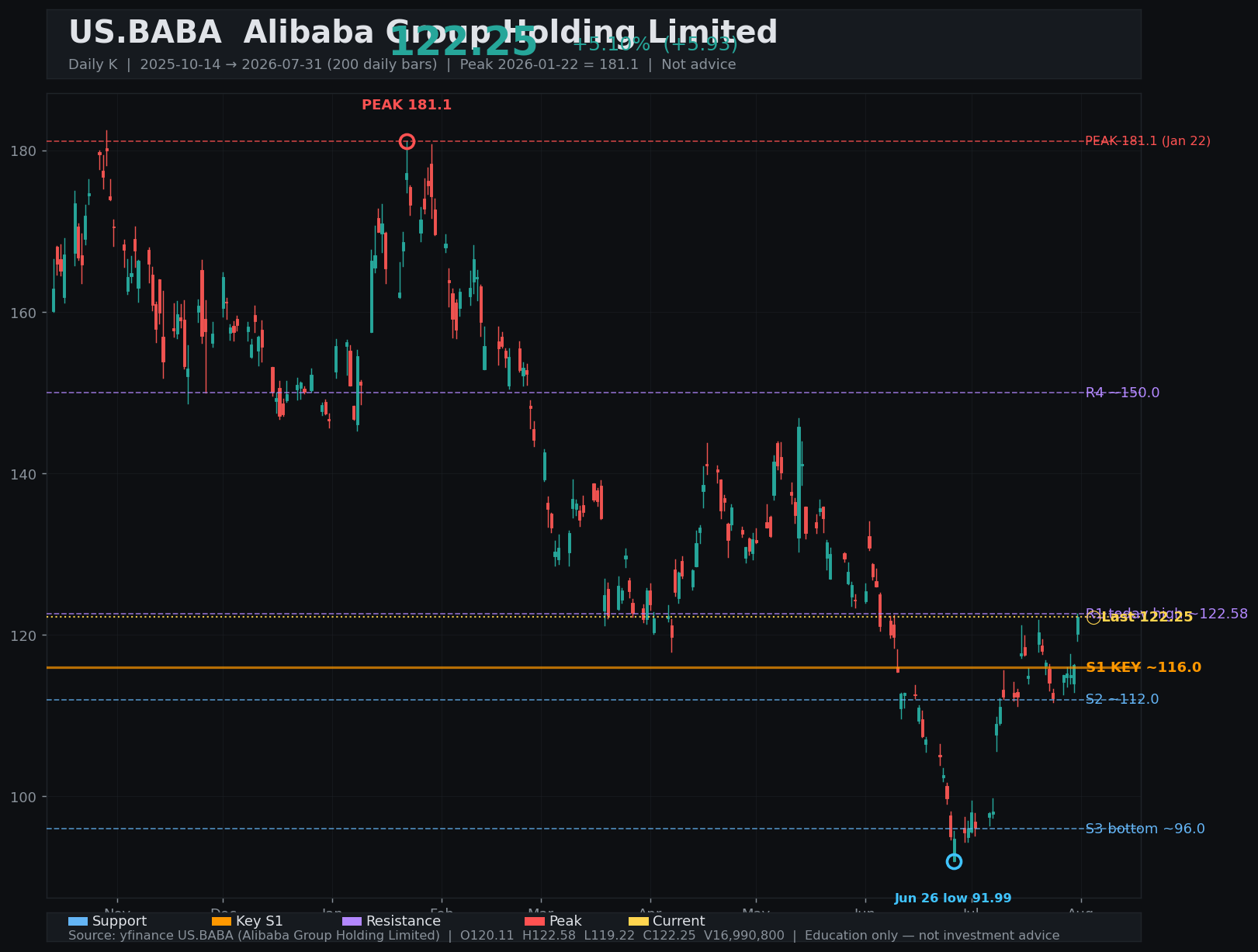Click the 'PEAK 181.1 (Jan 22)' line label
Image resolution: width=1258 pixels, height=952 pixels.
point(1148,141)
